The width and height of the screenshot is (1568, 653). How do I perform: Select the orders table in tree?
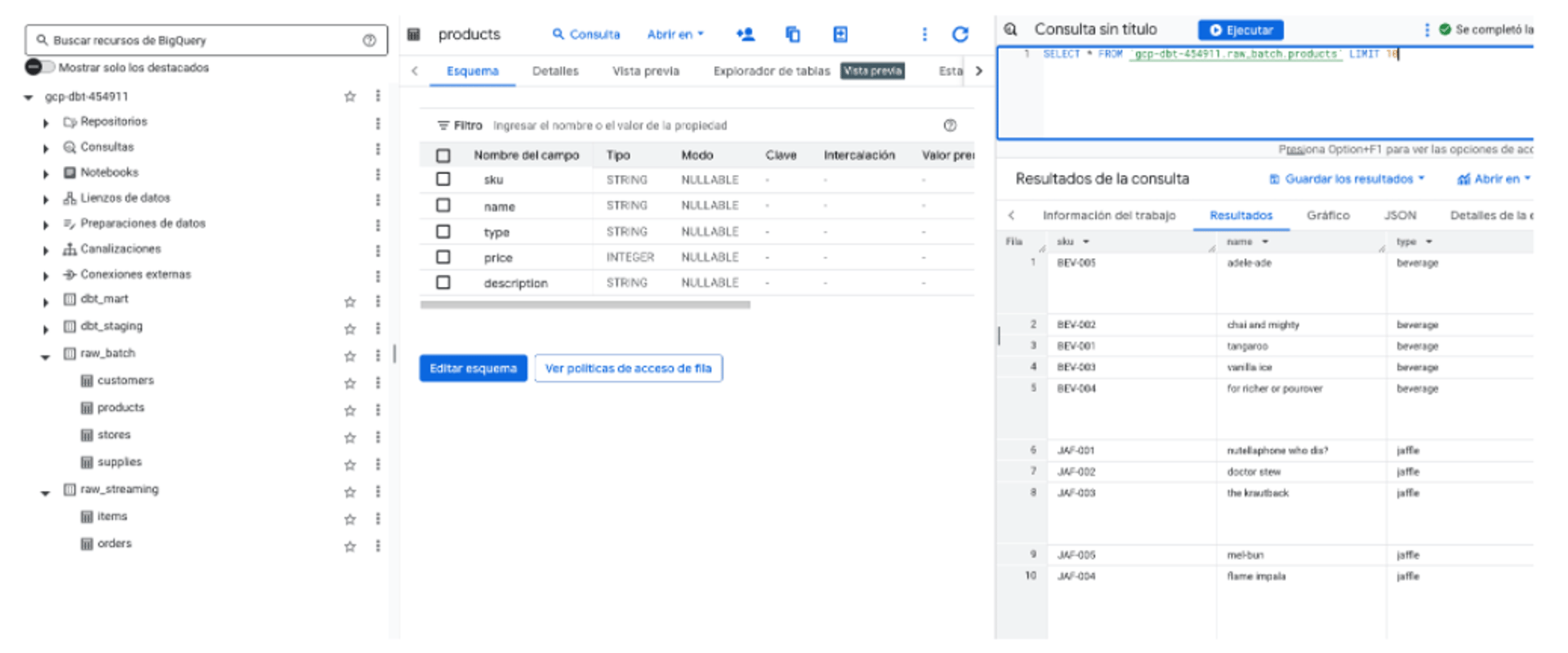pyautogui.click(x=114, y=543)
